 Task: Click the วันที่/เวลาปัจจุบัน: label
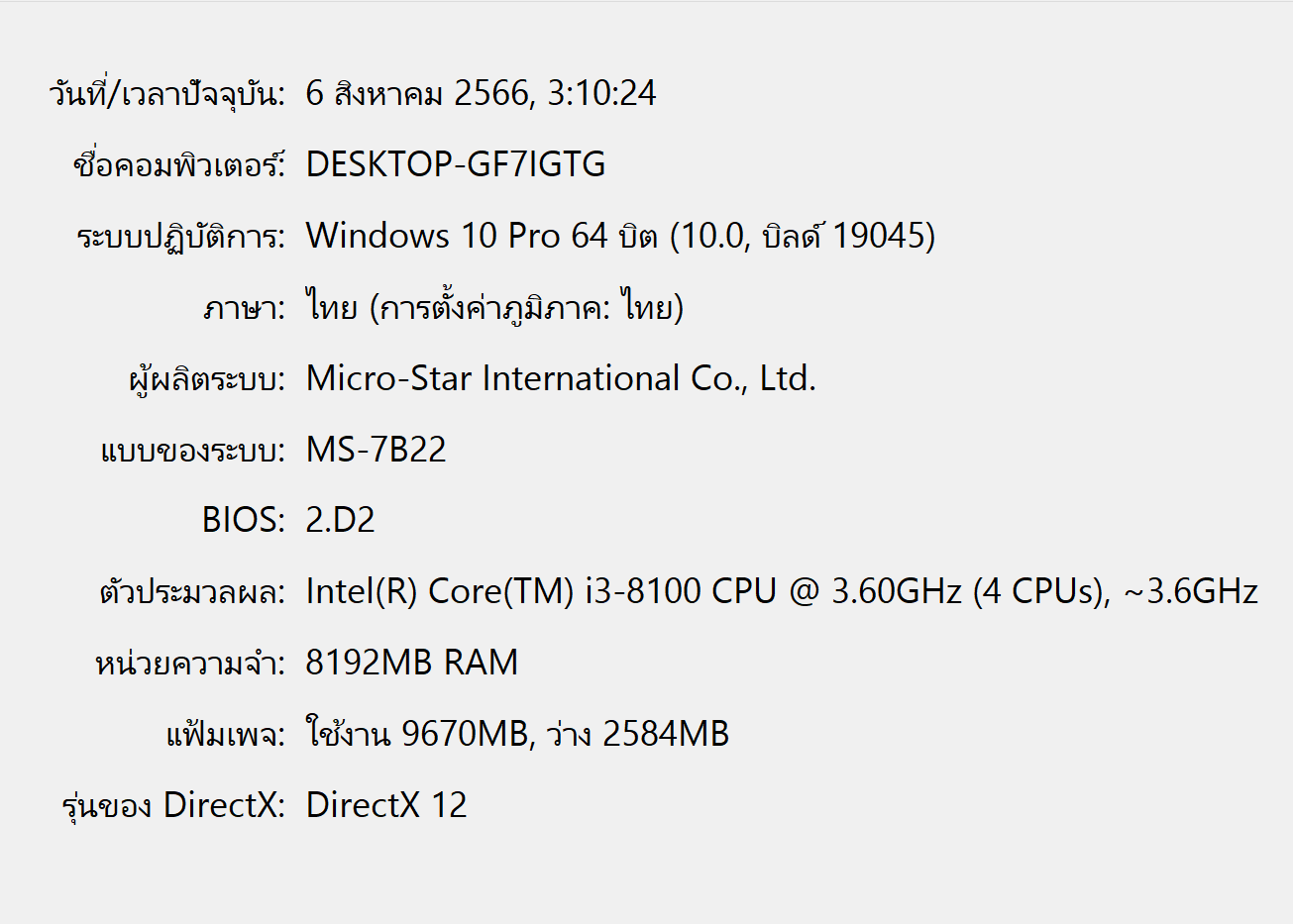[x=166, y=94]
